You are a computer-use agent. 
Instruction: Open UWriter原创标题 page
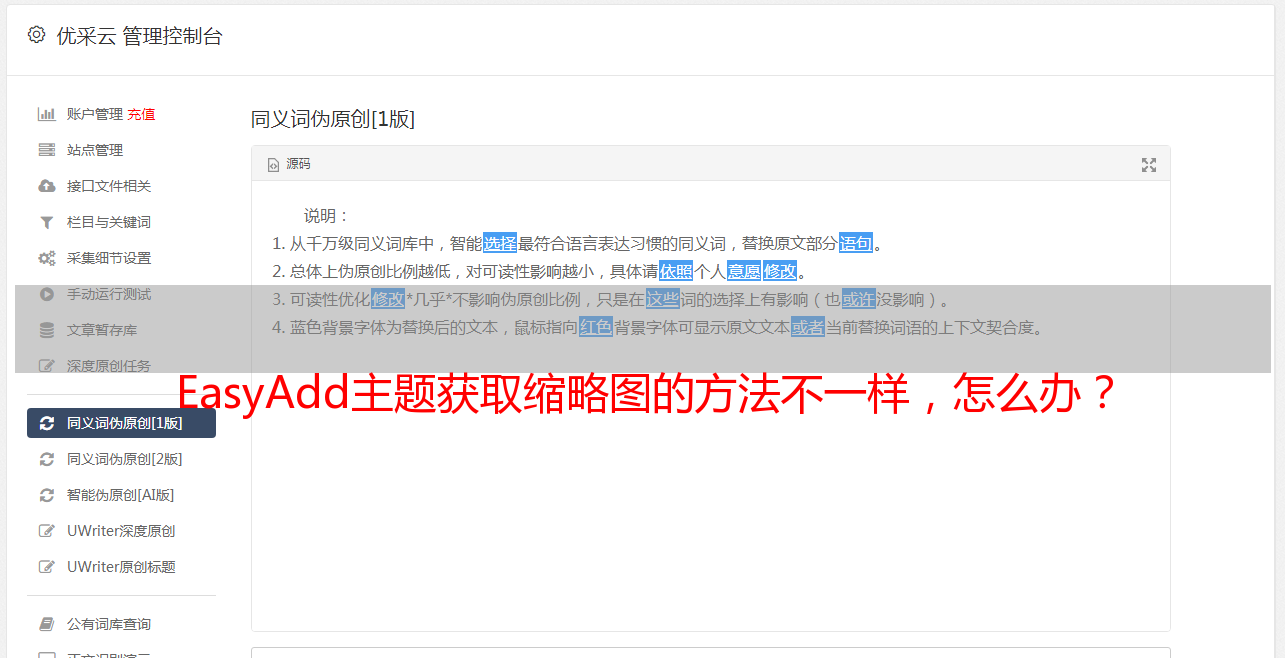[x=121, y=567]
